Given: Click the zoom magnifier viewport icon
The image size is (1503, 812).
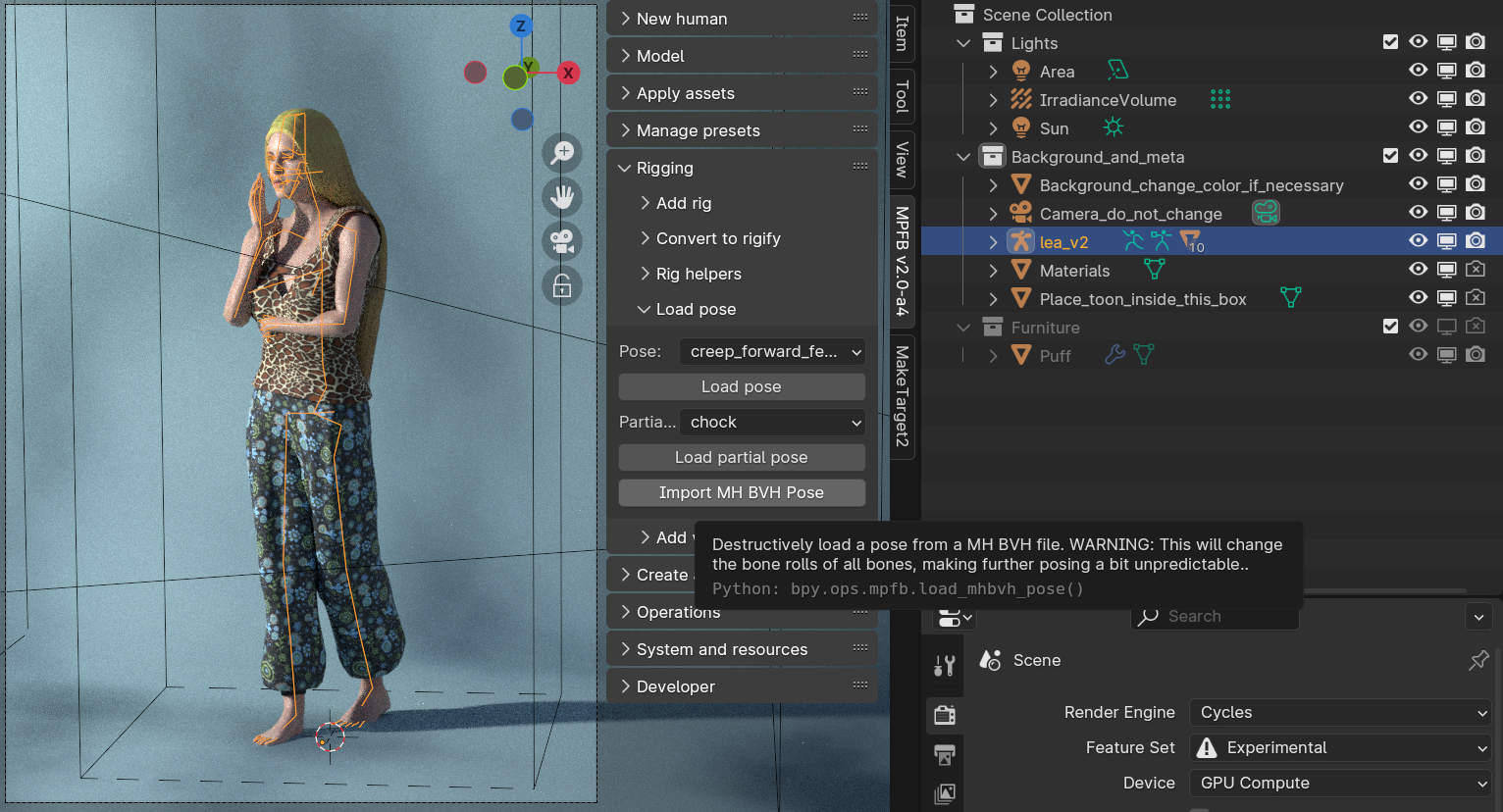Looking at the screenshot, I should click(562, 153).
